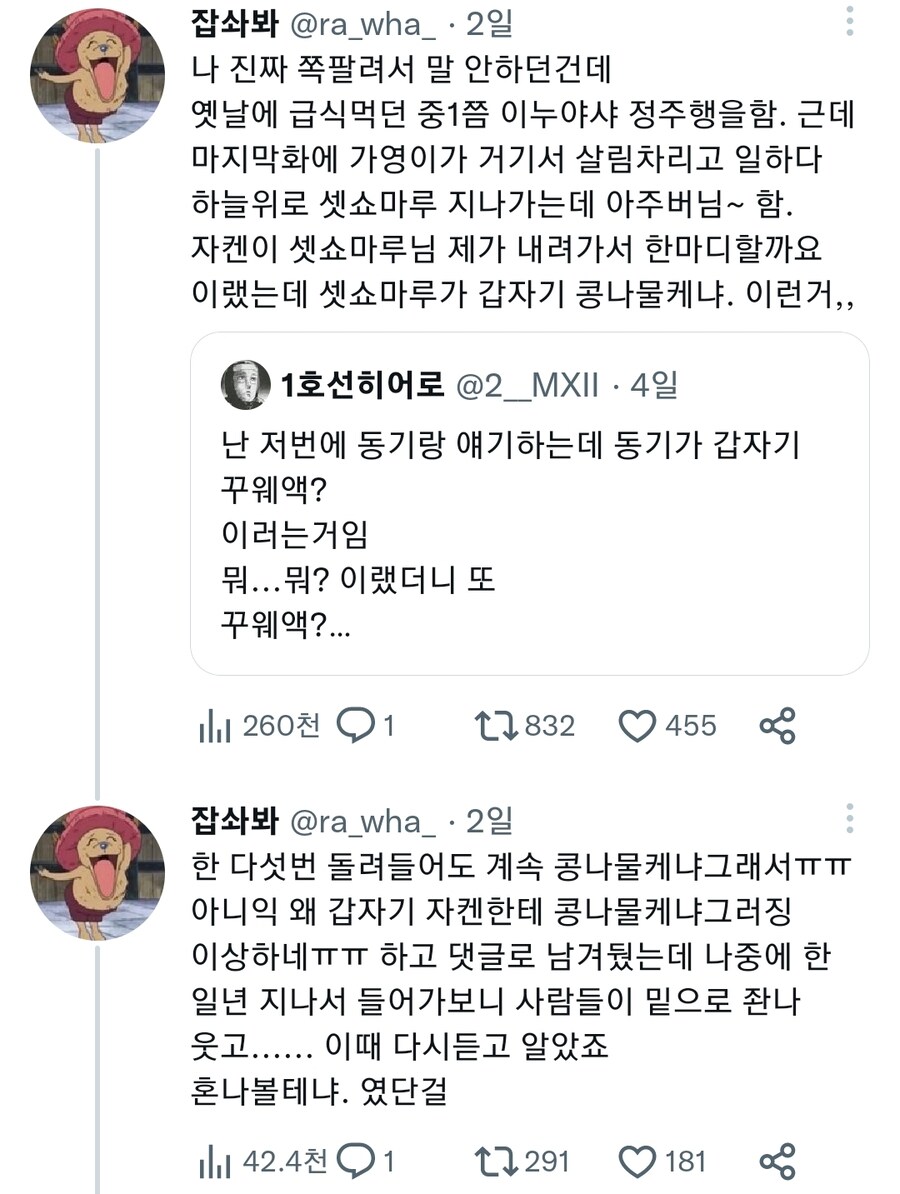Open 1호선히어로 avatar in quoted tweet
Image resolution: width=900 pixels, height=1194 pixels.
click(x=245, y=384)
